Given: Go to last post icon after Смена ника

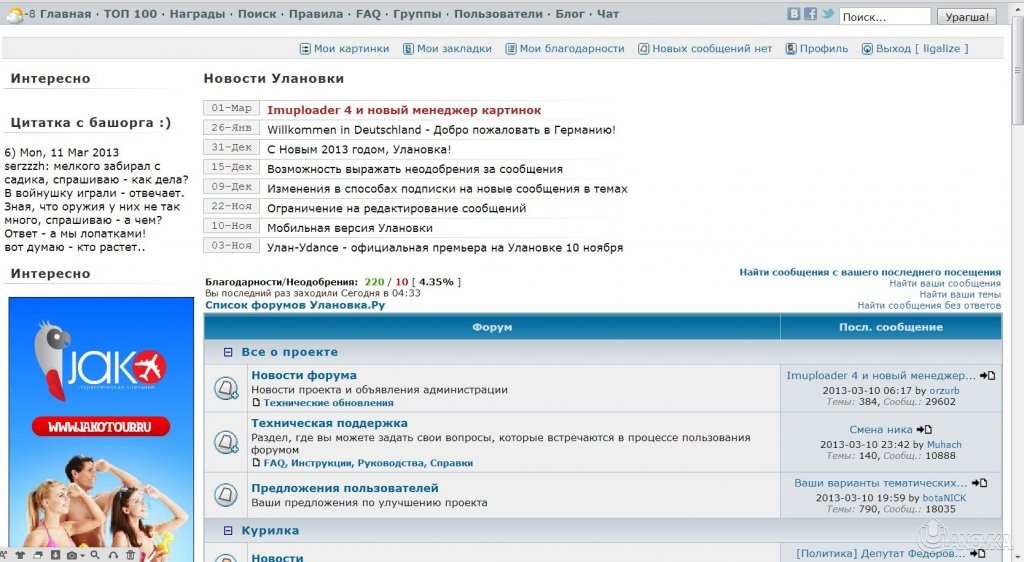Looking at the screenshot, I should tap(924, 430).
